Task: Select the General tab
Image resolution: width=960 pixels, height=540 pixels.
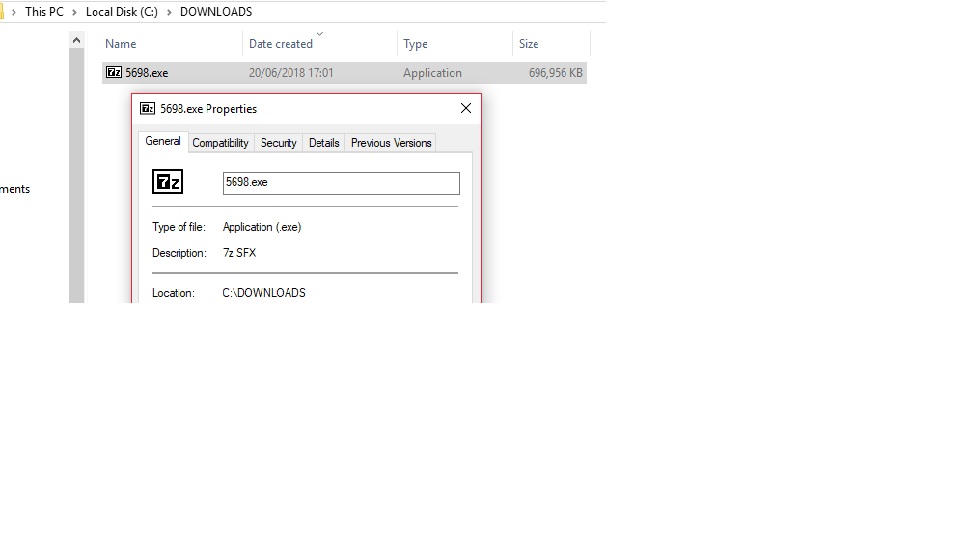Action: point(162,142)
